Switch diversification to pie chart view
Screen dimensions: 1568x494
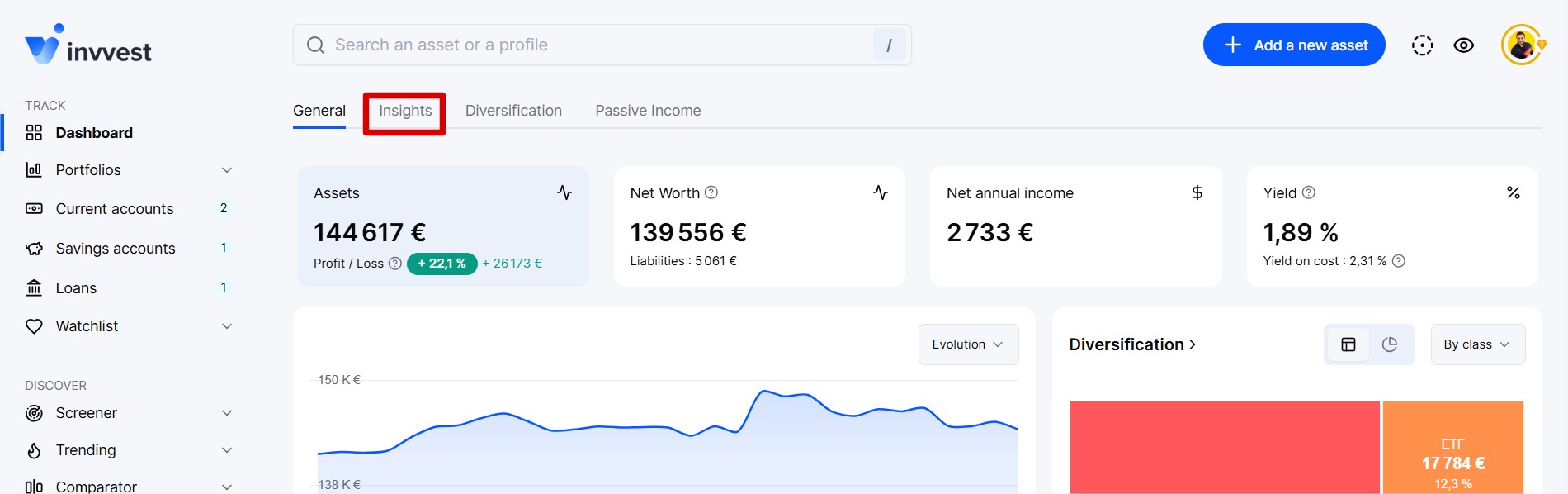click(x=1390, y=344)
